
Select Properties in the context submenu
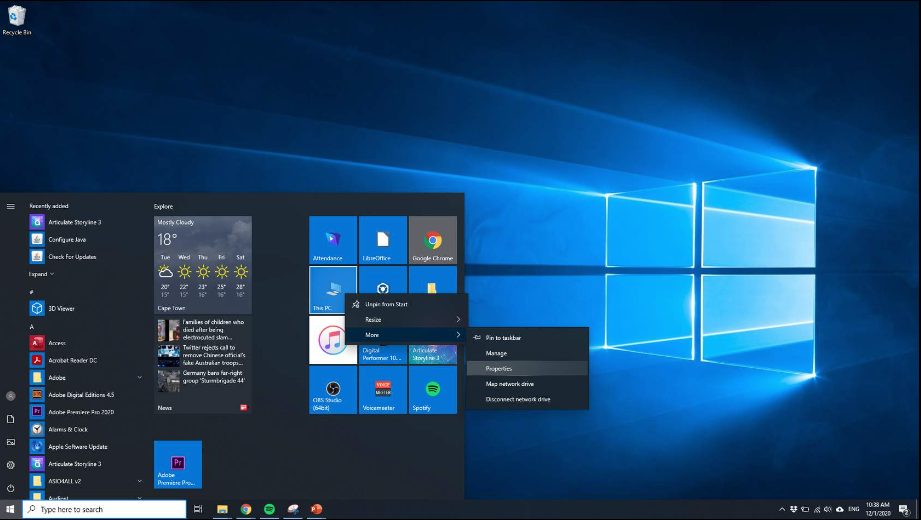499,369
